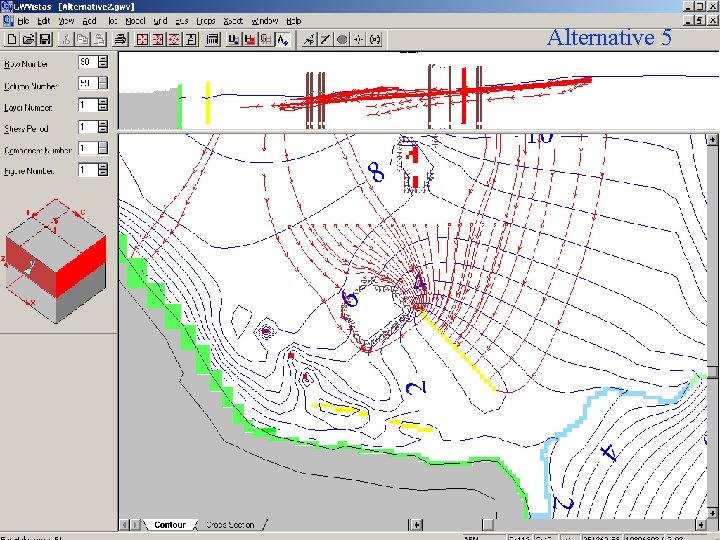Open the Model menu
The image size is (720, 540).
[135, 21]
